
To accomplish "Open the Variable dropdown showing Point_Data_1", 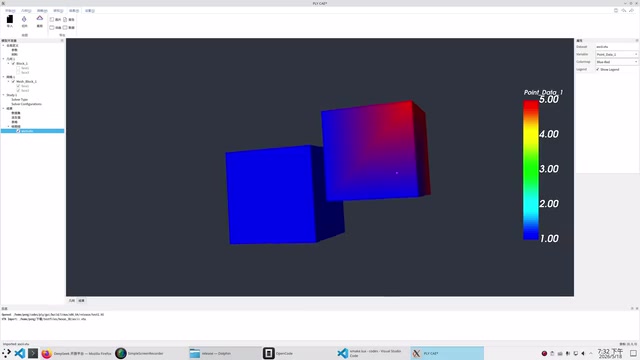I will point(616,54).
